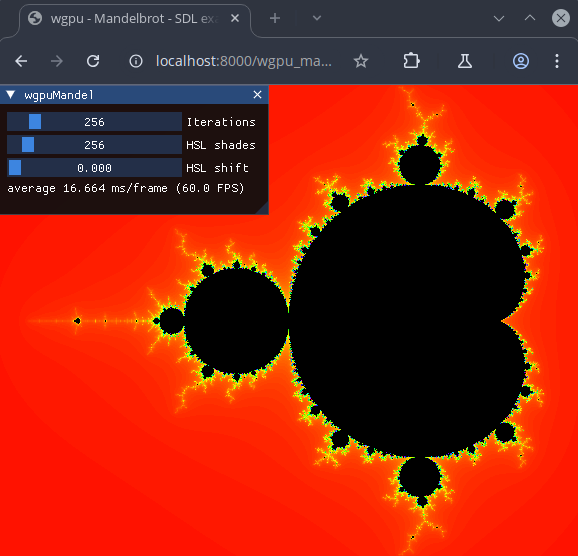The width and height of the screenshot is (578, 556).
Task: Bookmark this page with the star
Action: click(x=361, y=61)
